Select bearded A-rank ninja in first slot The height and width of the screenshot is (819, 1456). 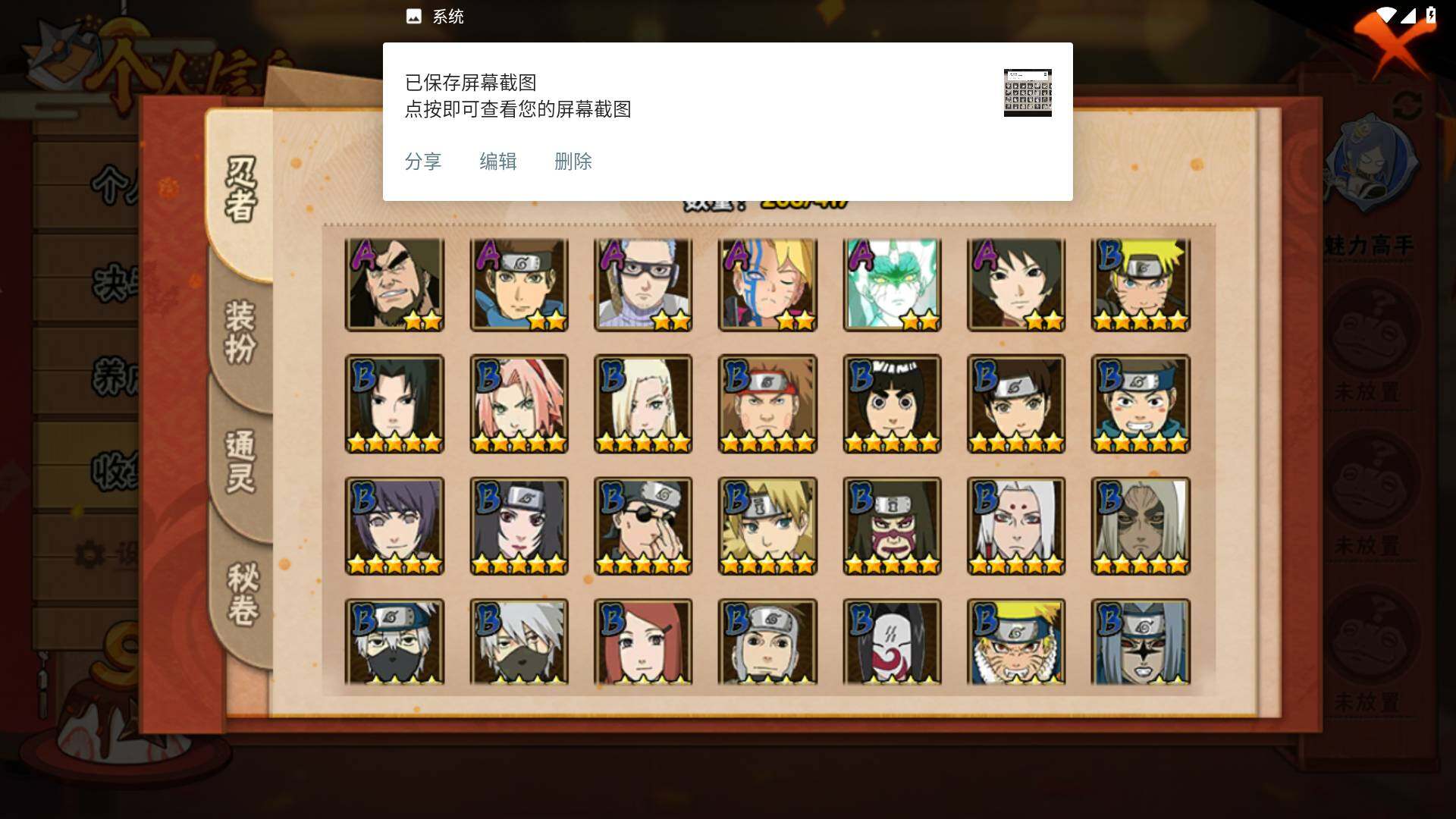click(x=394, y=284)
